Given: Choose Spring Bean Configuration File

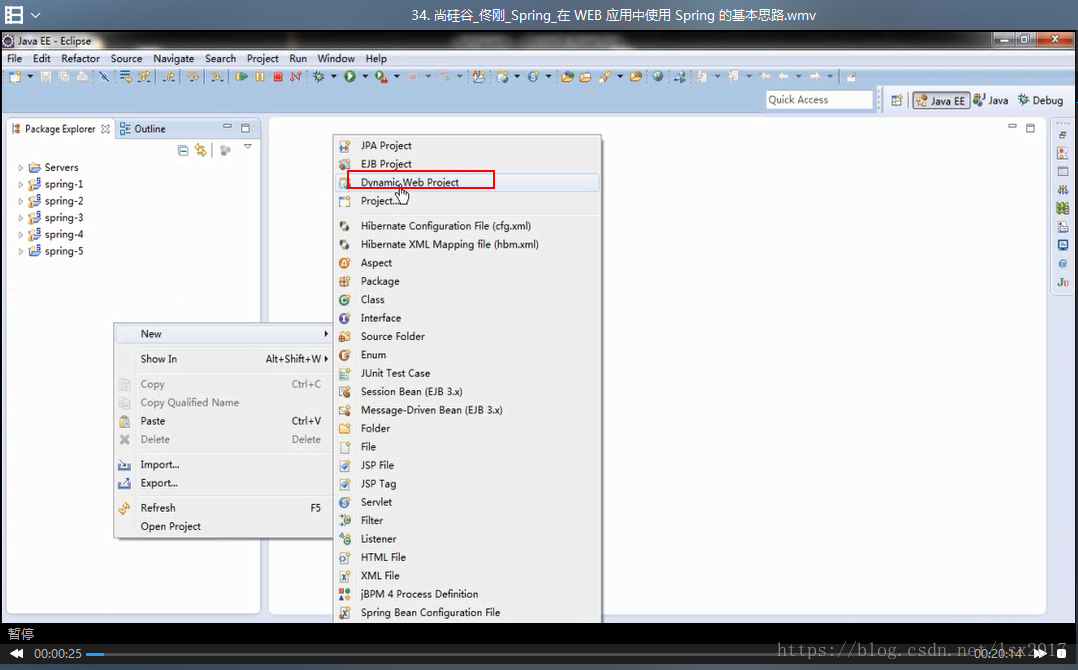Looking at the screenshot, I should (x=468, y=612).
